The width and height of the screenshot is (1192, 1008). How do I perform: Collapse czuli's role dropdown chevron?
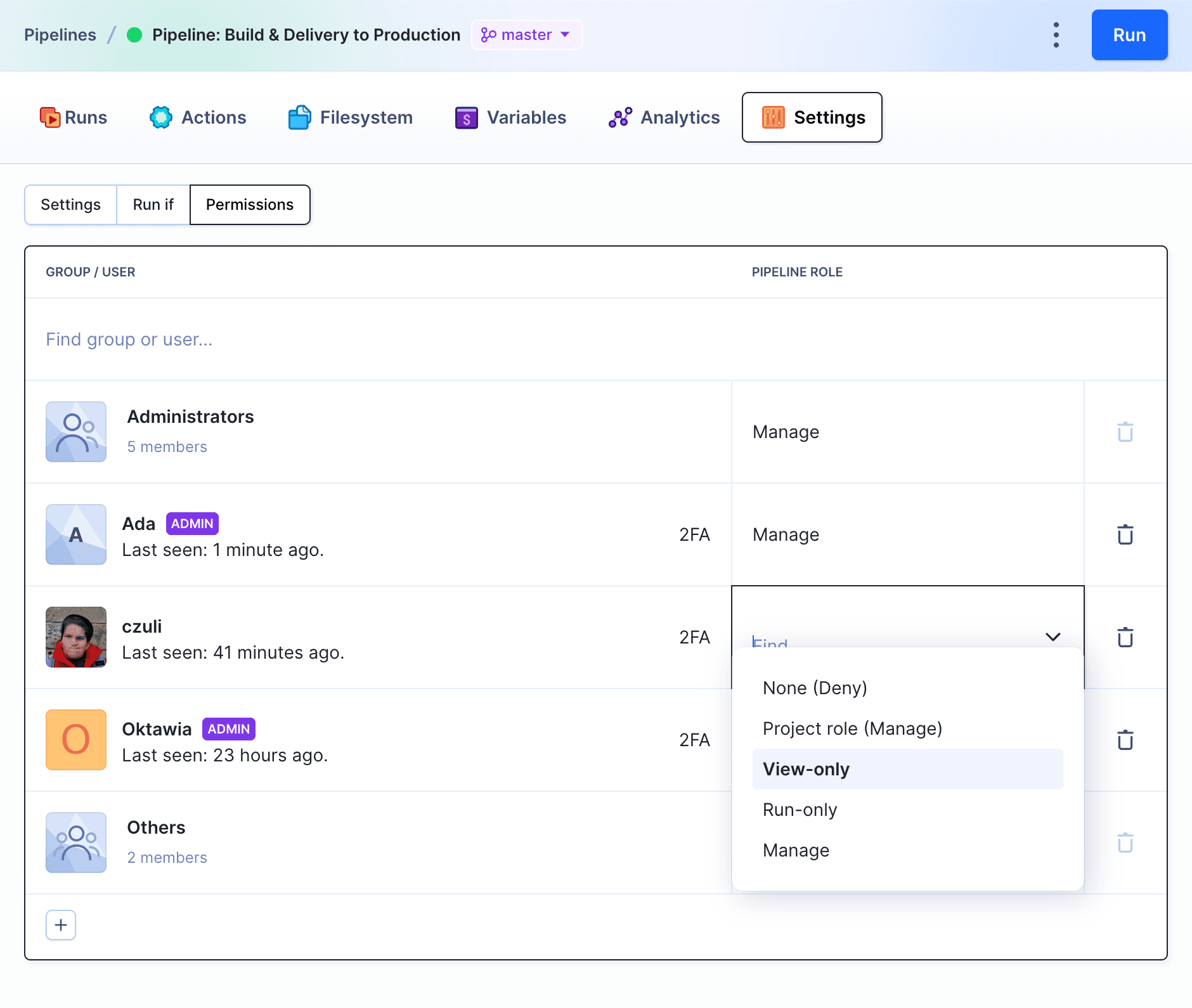(x=1053, y=636)
